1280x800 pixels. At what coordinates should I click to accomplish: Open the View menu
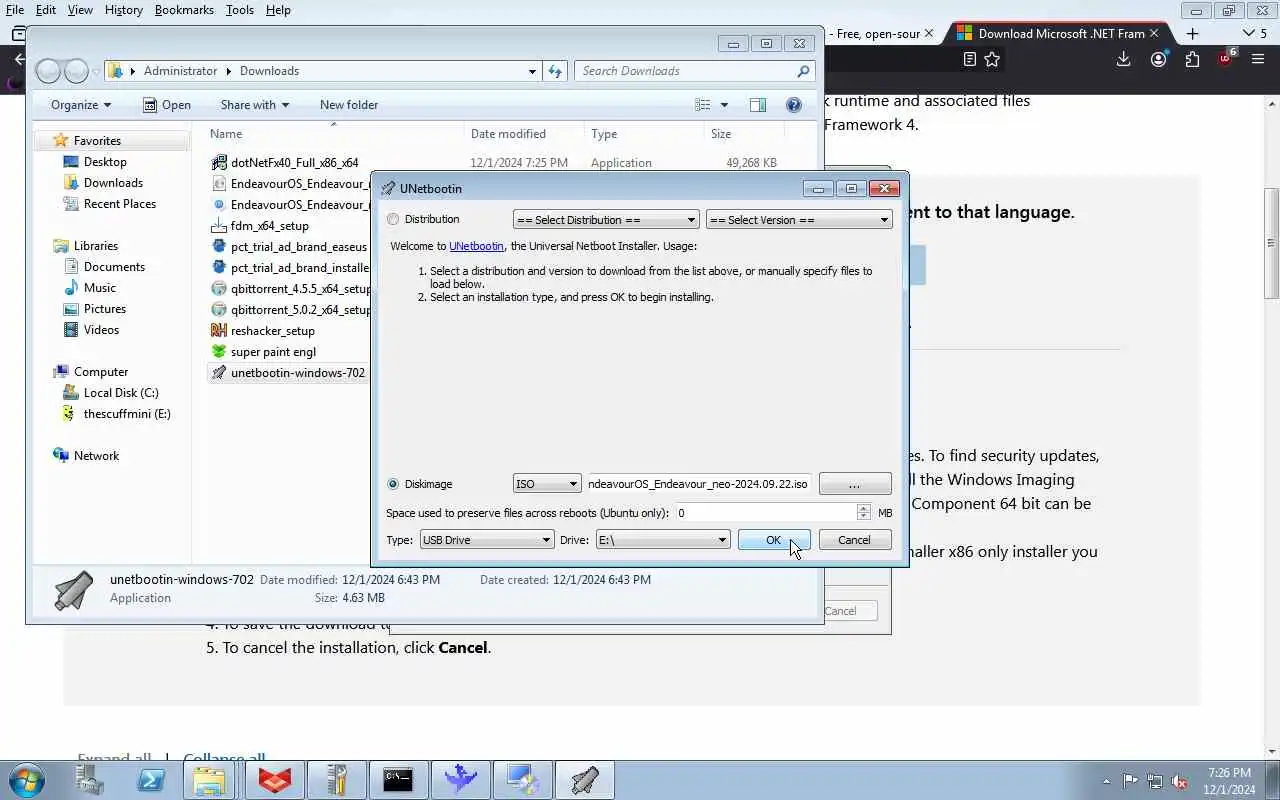[x=80, y=10]
